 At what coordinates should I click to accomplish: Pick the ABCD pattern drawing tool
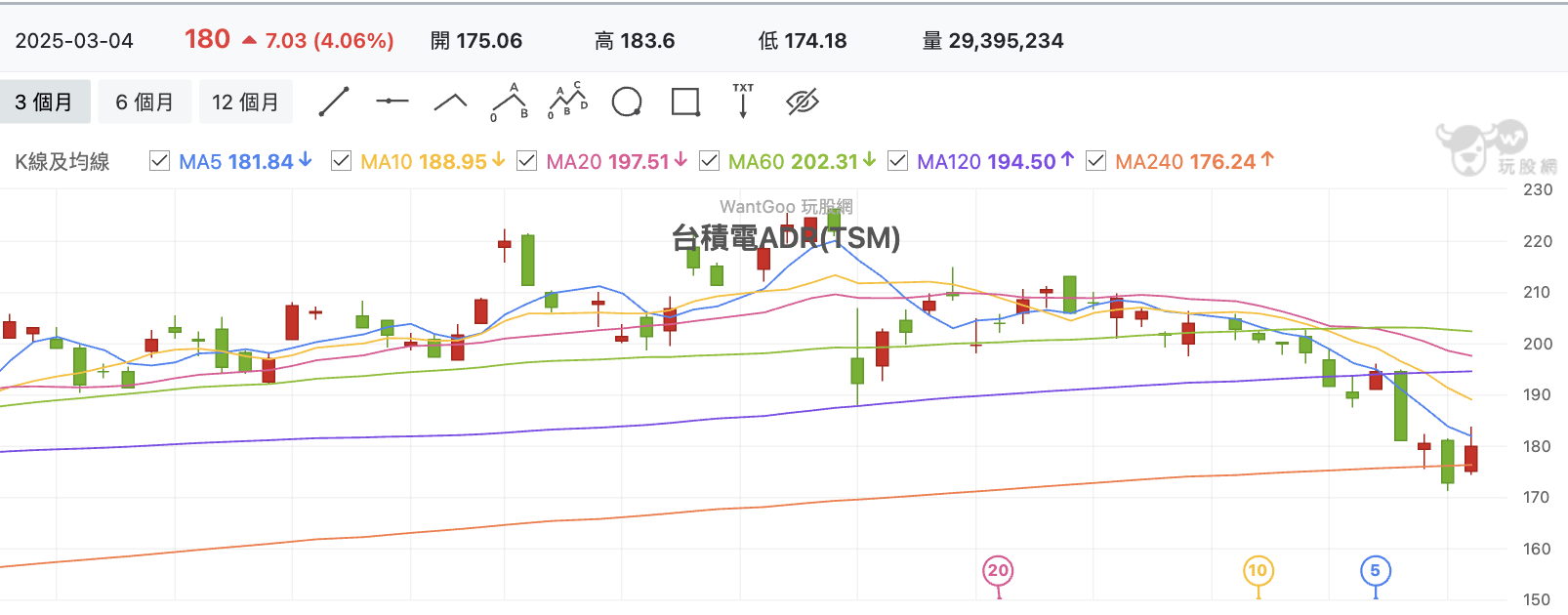pyautogui.click(x=567, y=102)
